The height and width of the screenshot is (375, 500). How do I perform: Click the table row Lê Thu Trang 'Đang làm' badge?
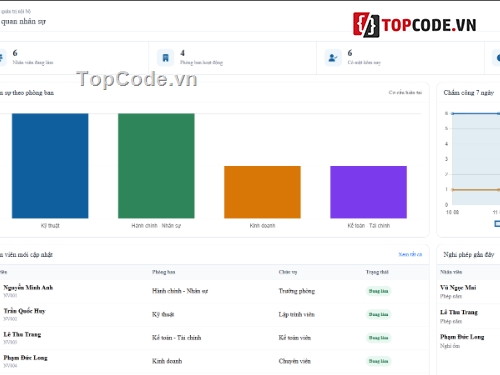[x=378, y=338]
